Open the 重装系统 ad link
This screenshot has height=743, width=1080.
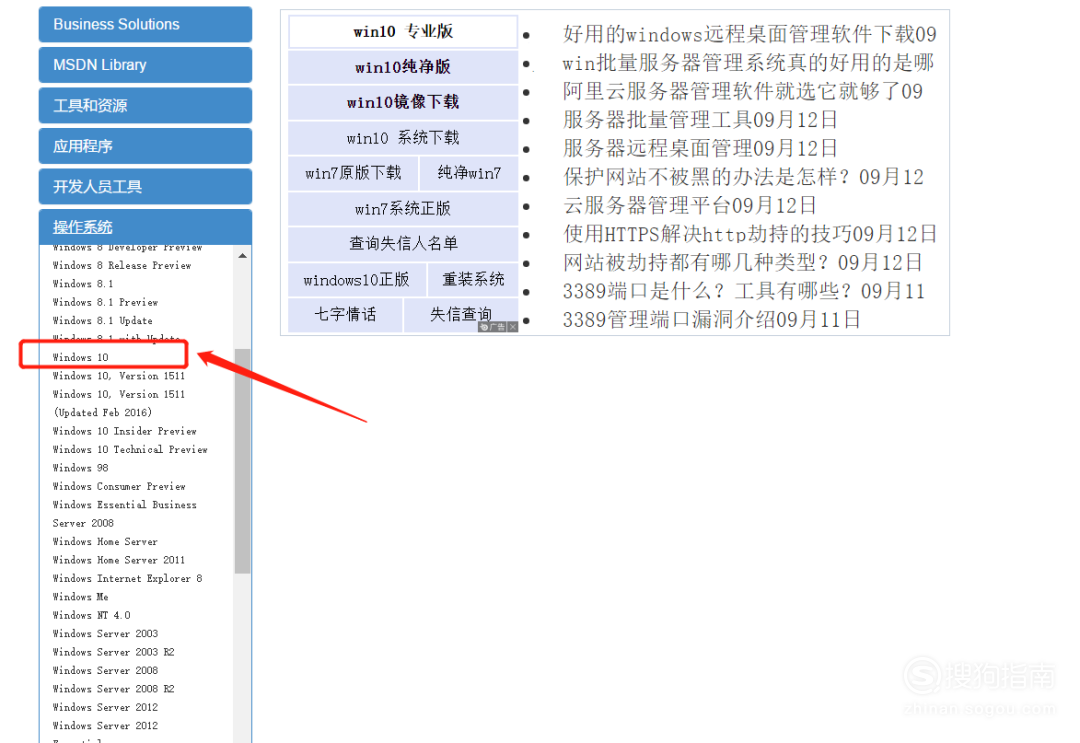click(472, 280)
